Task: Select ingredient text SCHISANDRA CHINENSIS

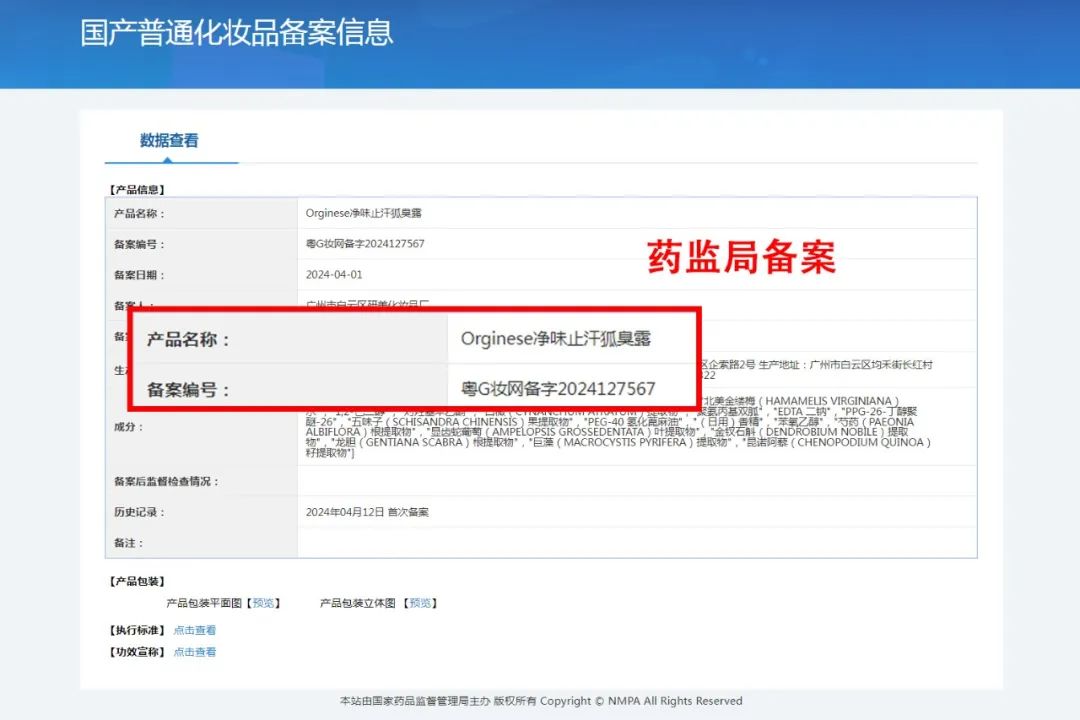Action: point(455,422)
